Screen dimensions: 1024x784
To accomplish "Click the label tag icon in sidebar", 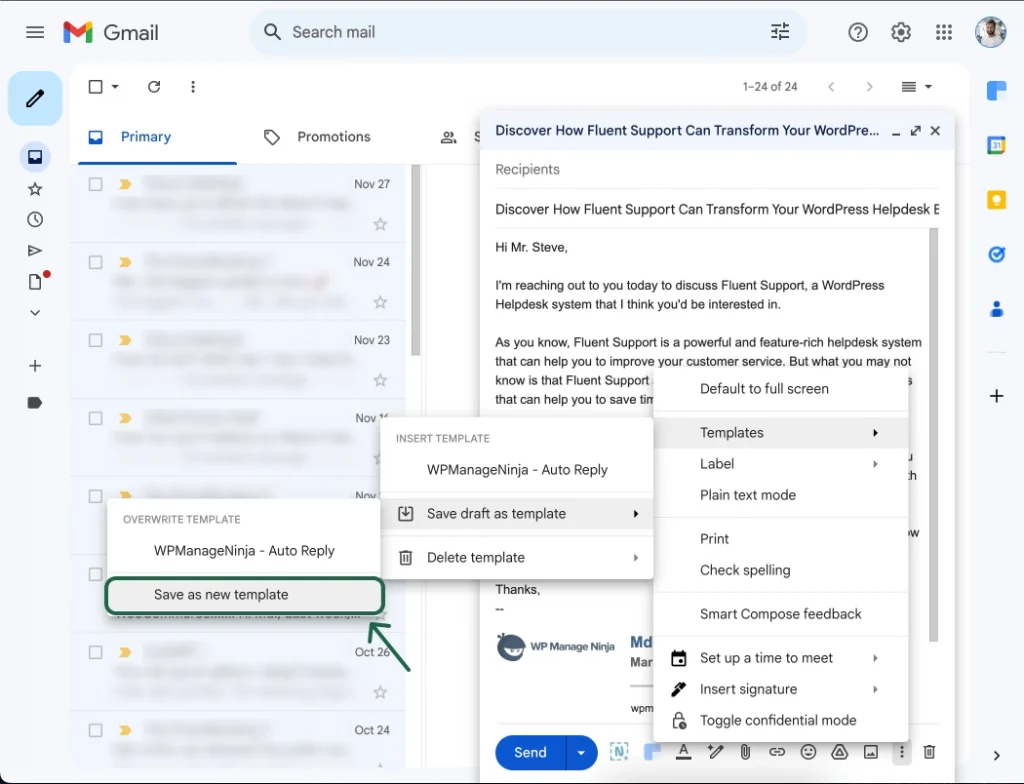I will [x=35, y=402].
